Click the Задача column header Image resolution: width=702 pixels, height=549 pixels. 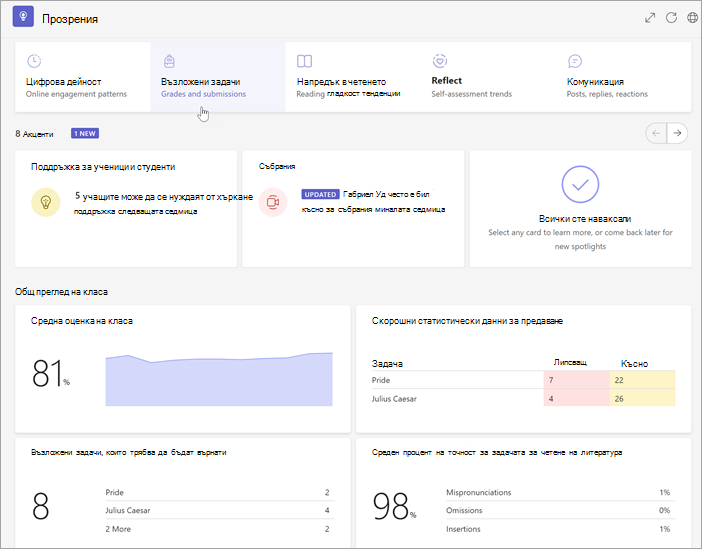pyautogui.click(x=387, y=364)
